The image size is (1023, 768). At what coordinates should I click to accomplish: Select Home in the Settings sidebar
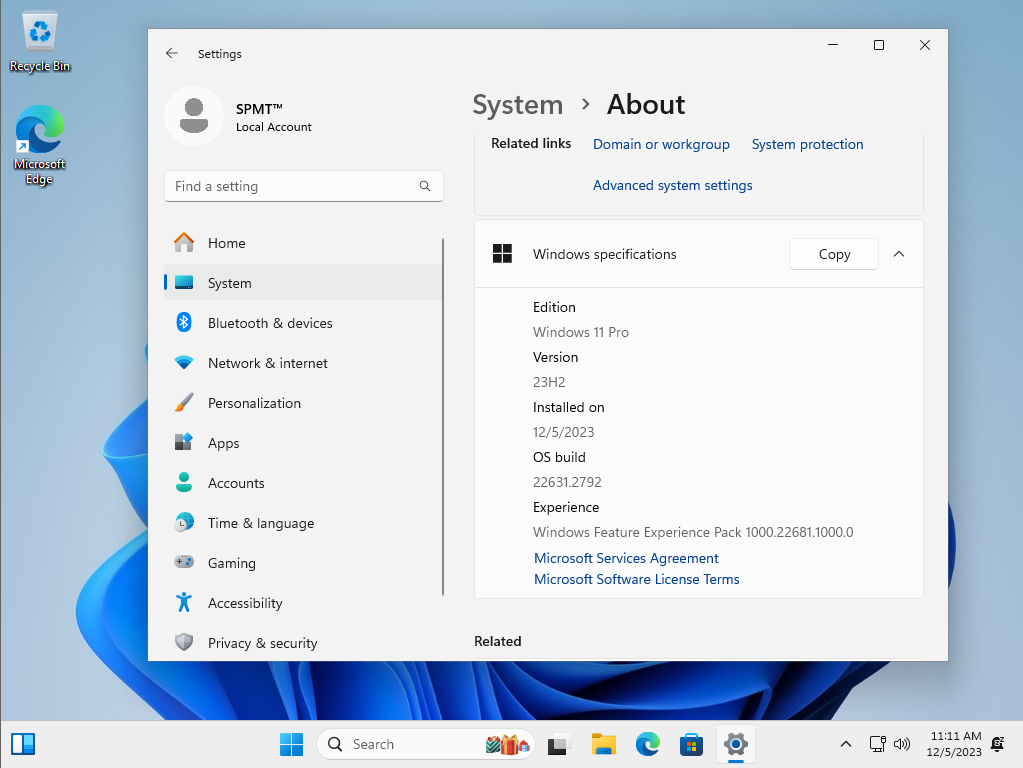coord(303,243)
